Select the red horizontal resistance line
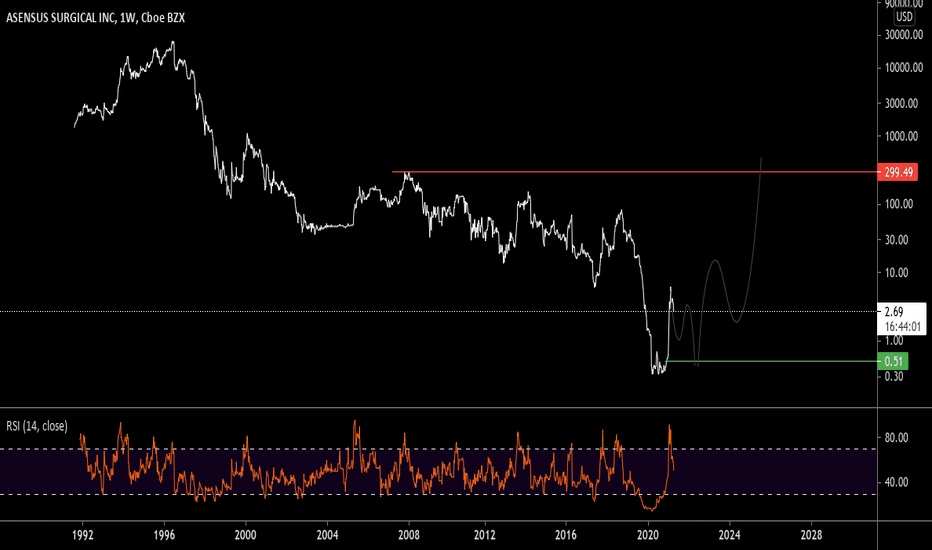Screen dimensions: 932x550 [x=634, y=172]
